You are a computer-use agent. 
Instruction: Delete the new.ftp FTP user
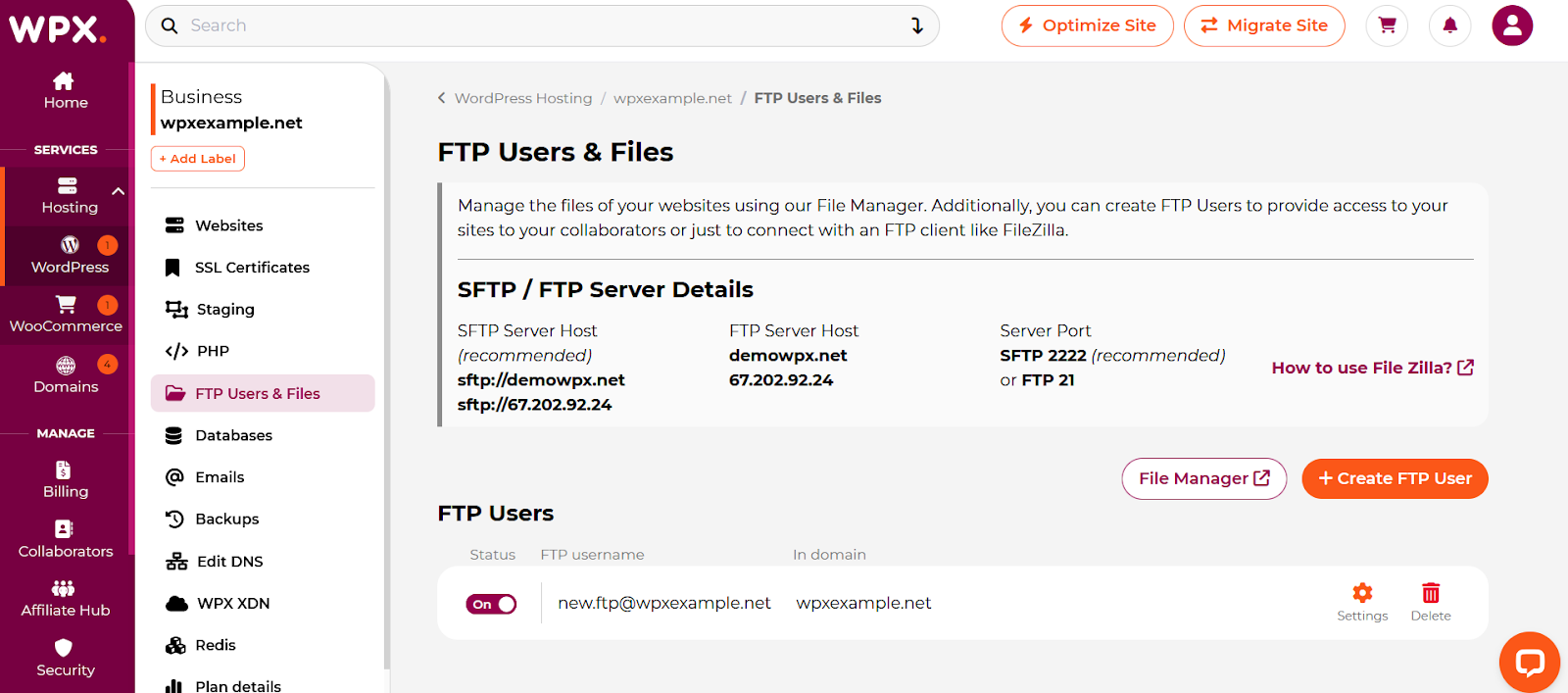tap(1431, 602)
